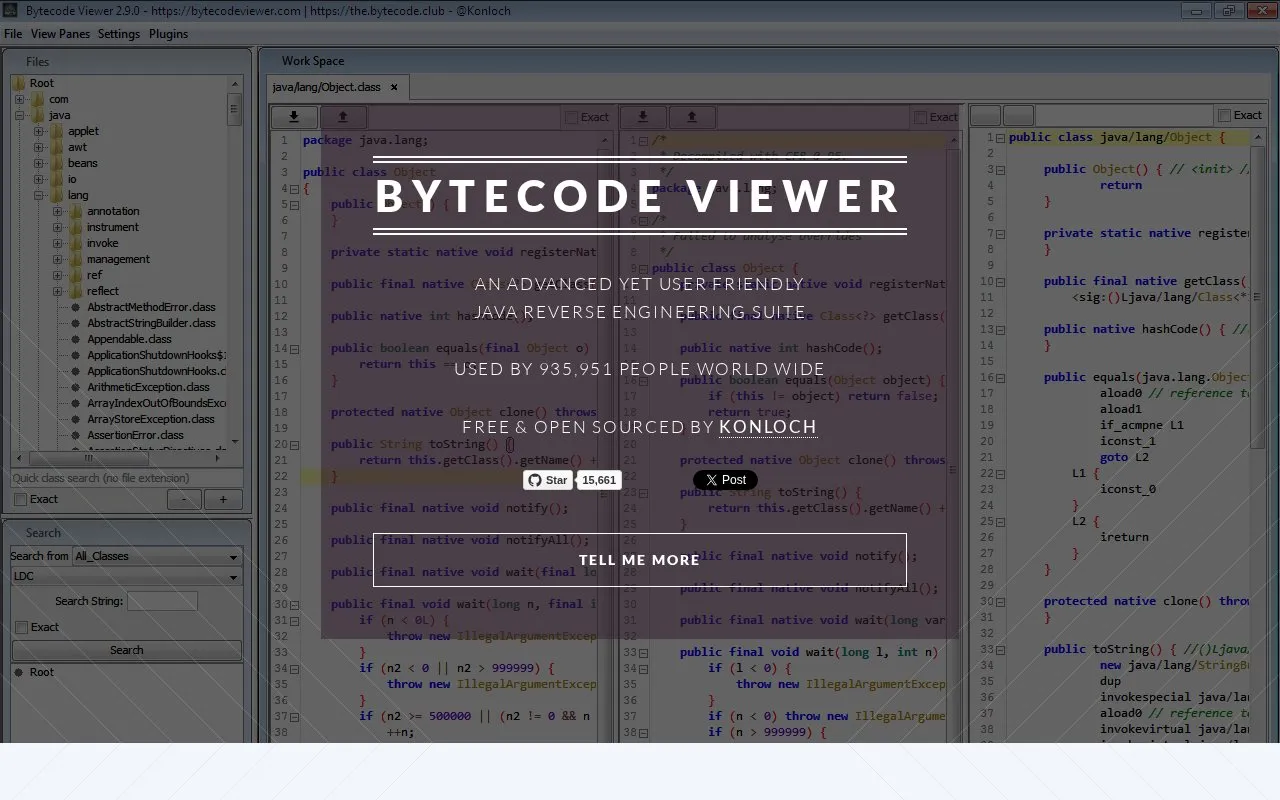Toggle the Exact checkbox below Search String
1280x800 pixels.
click(21, 627)
